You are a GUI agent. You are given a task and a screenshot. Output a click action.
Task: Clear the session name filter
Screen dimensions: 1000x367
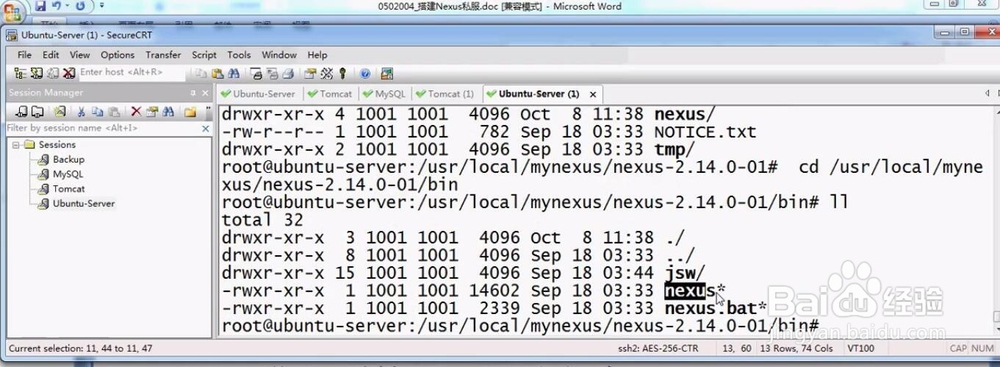205,128
